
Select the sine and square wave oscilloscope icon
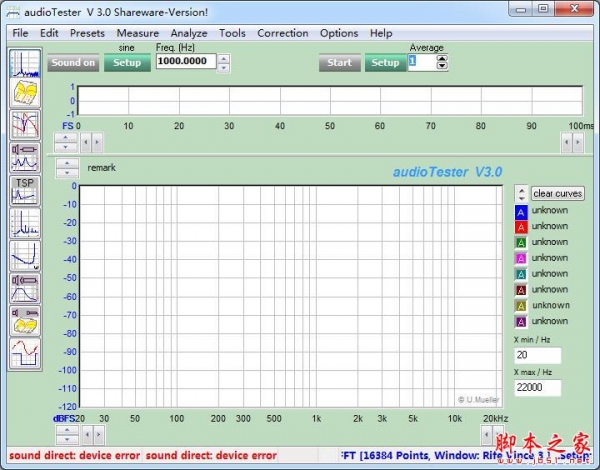25,353
